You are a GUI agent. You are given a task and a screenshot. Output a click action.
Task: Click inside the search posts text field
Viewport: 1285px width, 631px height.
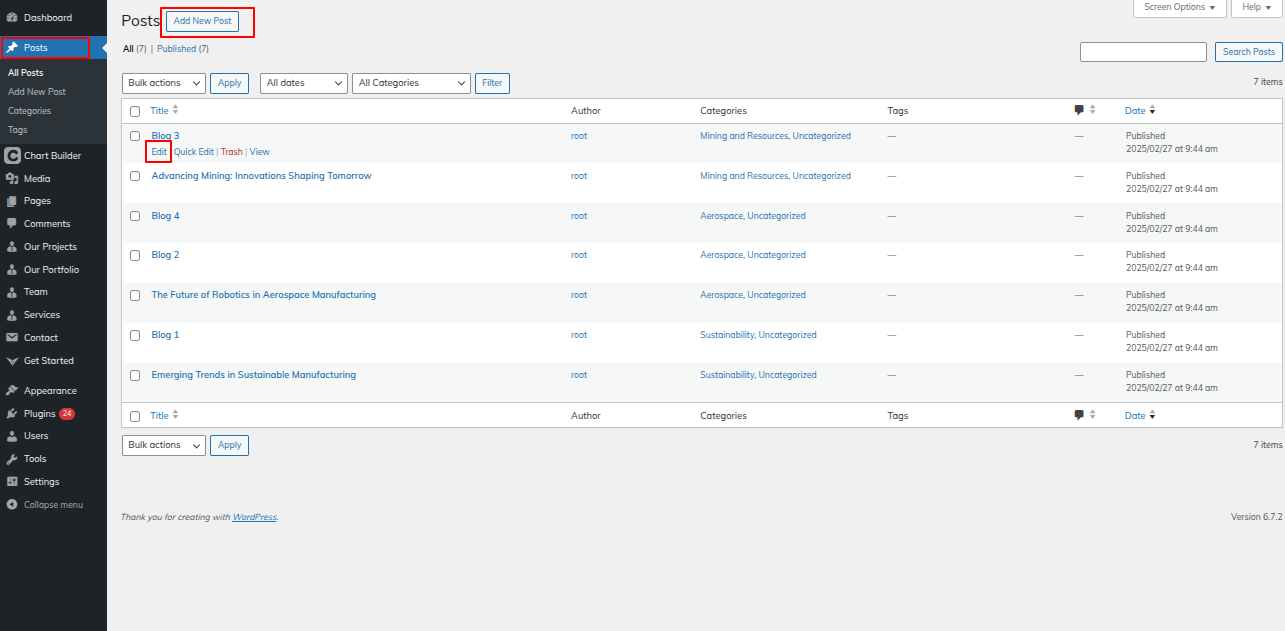[x=1143, y=52]
